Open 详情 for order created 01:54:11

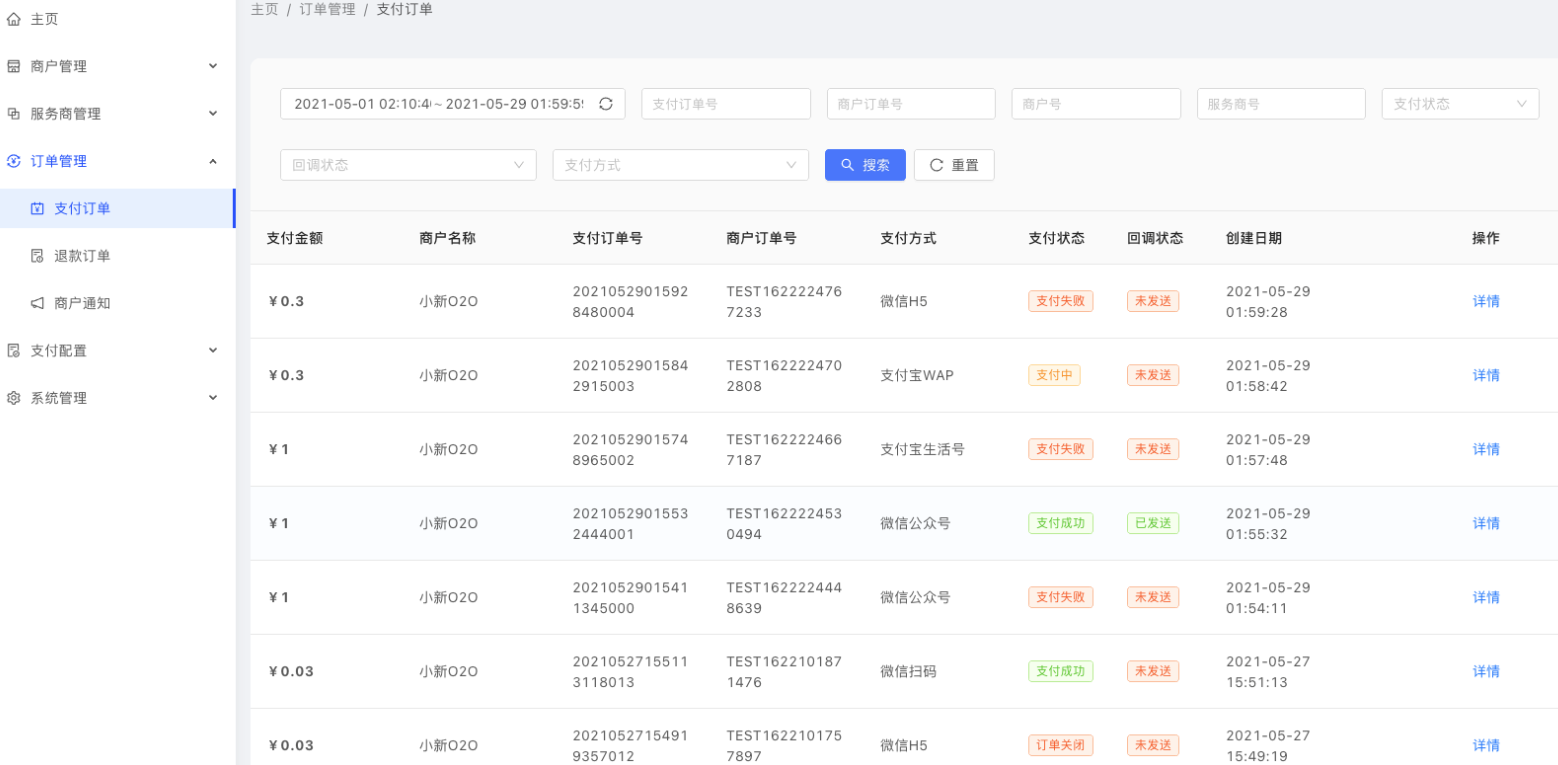tap(1486, 597)
